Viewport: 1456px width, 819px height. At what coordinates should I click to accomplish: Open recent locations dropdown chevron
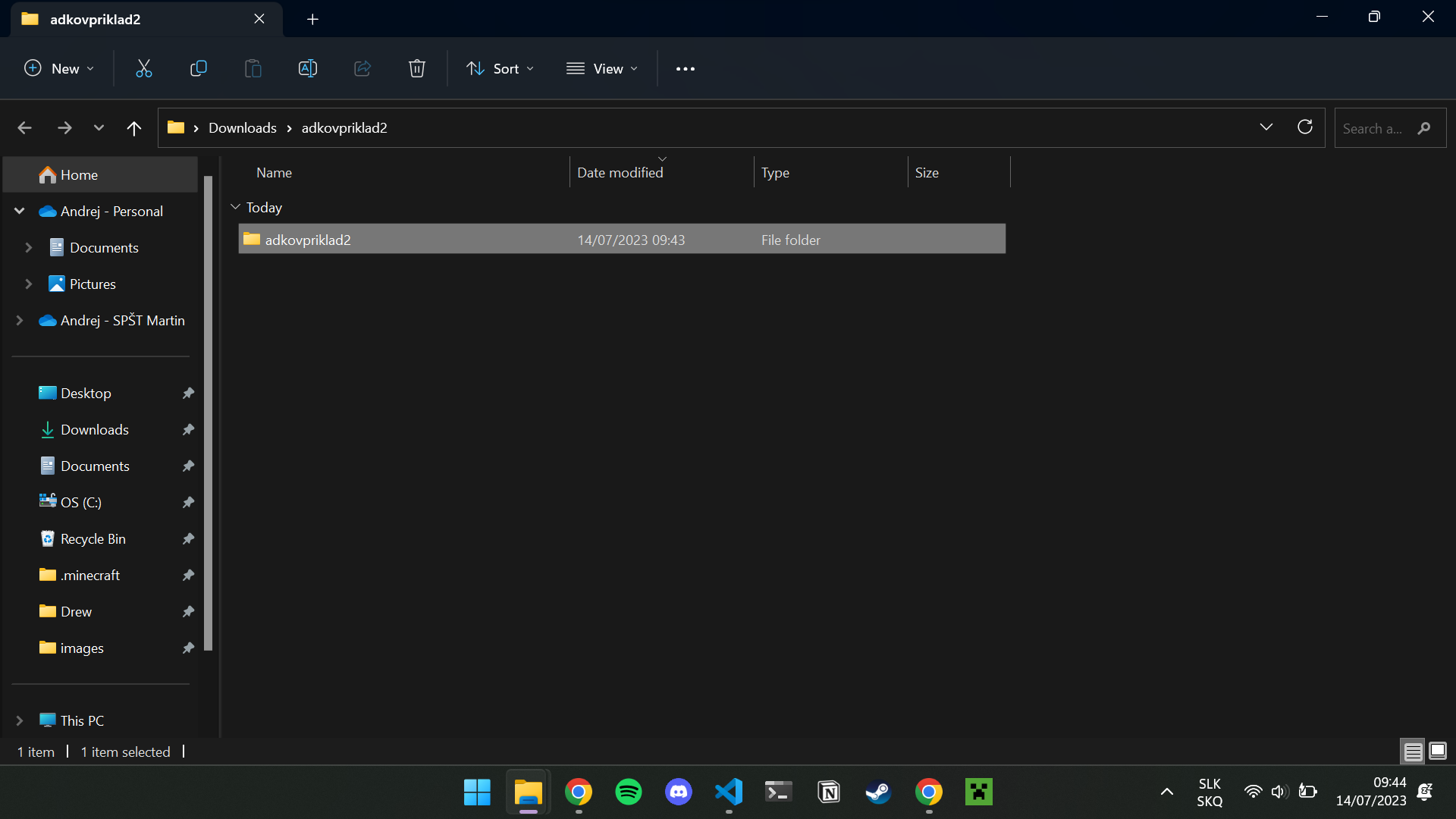99,128
